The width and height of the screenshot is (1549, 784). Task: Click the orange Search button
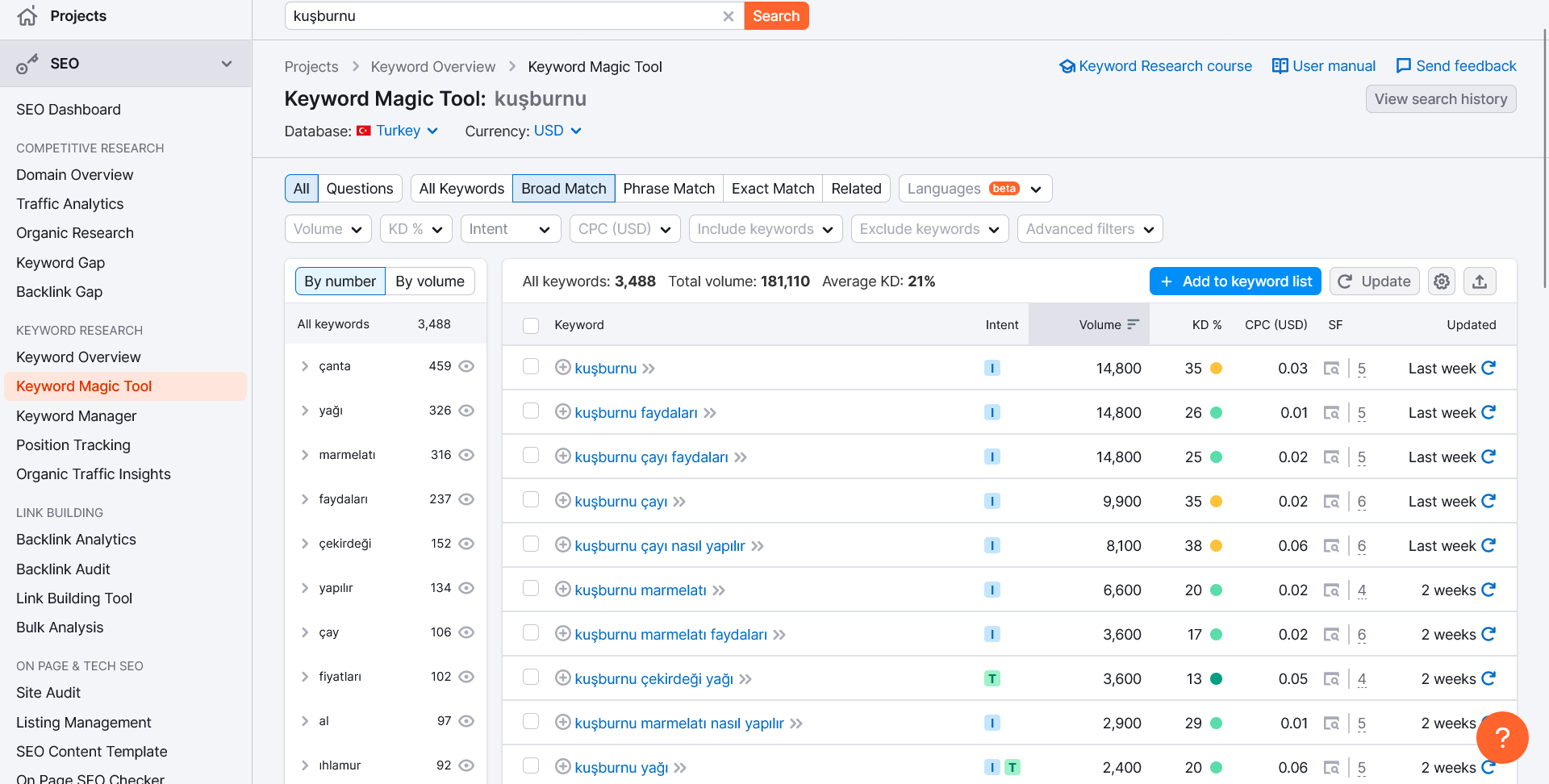pyautogui.click(x=776, y=16)
